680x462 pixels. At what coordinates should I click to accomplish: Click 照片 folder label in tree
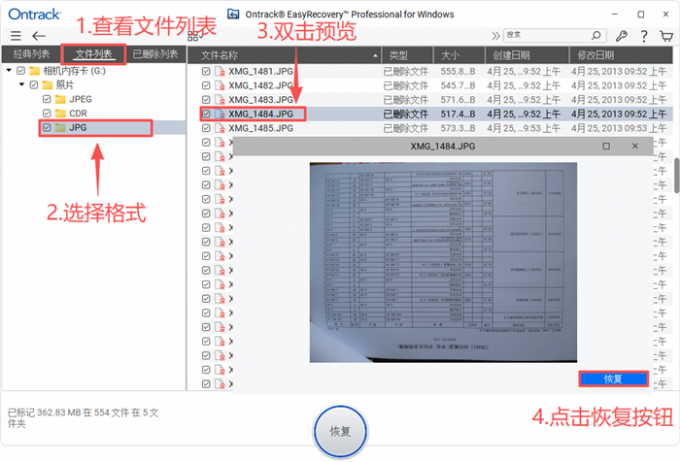click(65, 85)
